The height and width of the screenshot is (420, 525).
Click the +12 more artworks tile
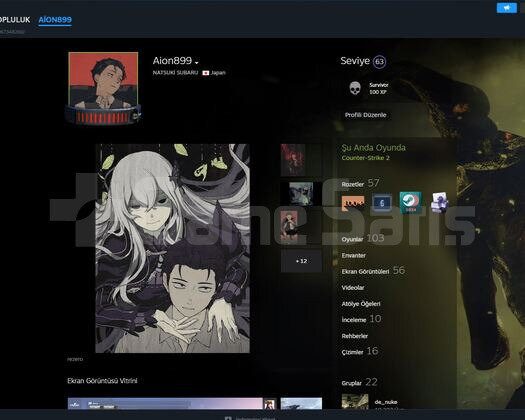(x=301, y=261)
